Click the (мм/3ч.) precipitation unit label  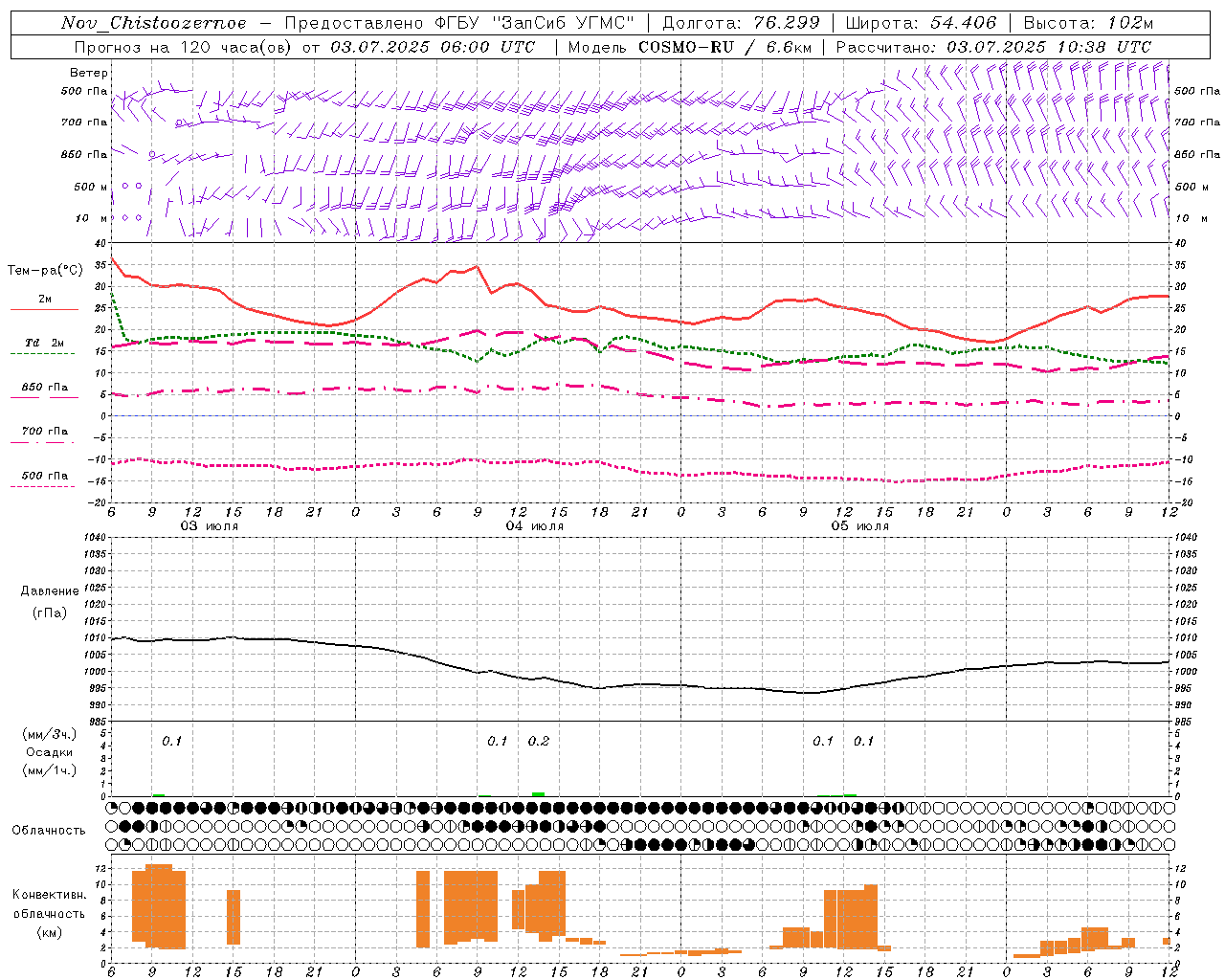(50, 734)
